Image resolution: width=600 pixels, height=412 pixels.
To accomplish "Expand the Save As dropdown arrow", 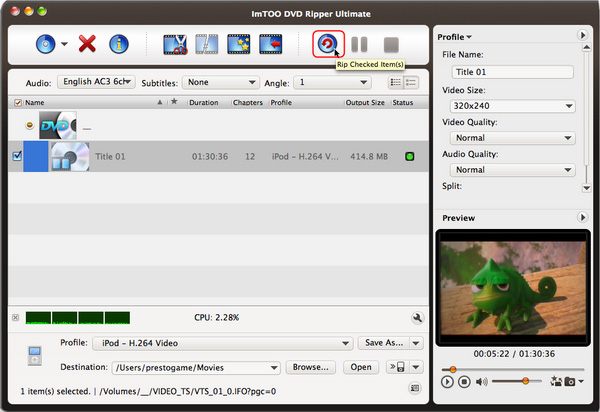I will pyautogui.click(x=416, y=343).
